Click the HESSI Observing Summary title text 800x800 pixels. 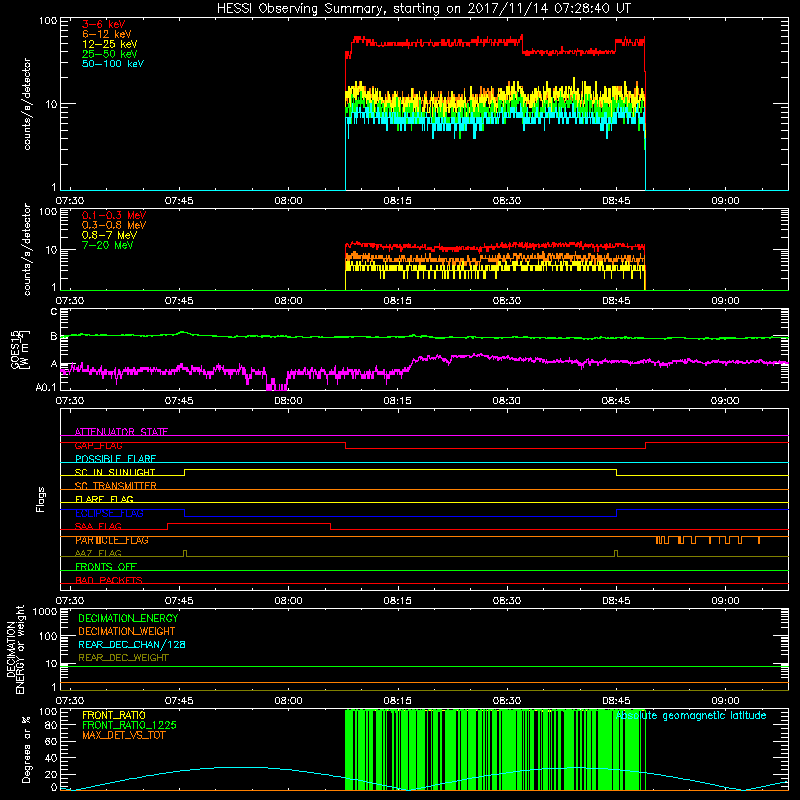[x=424, y=9]
